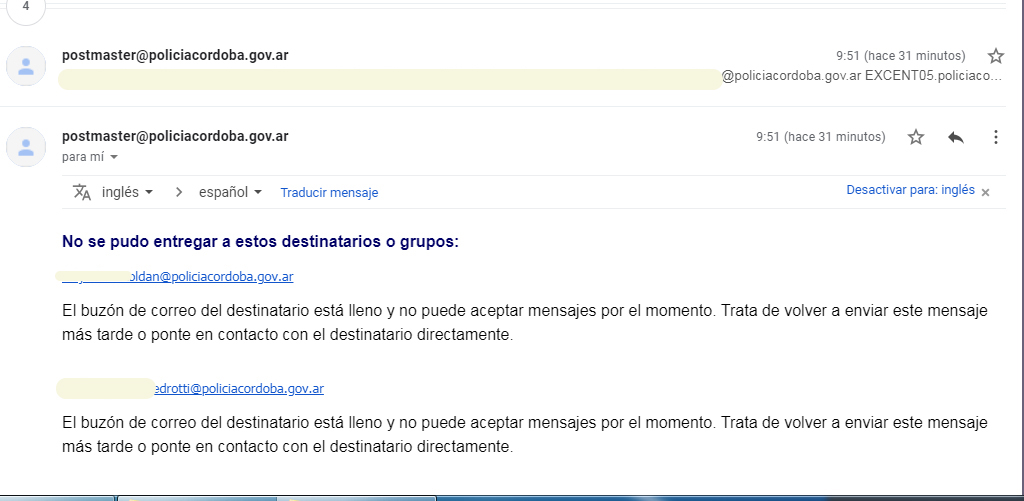Close the translation bar with the X
Viewport: 1024px width, 501px height.
click(x=985, y=192)
